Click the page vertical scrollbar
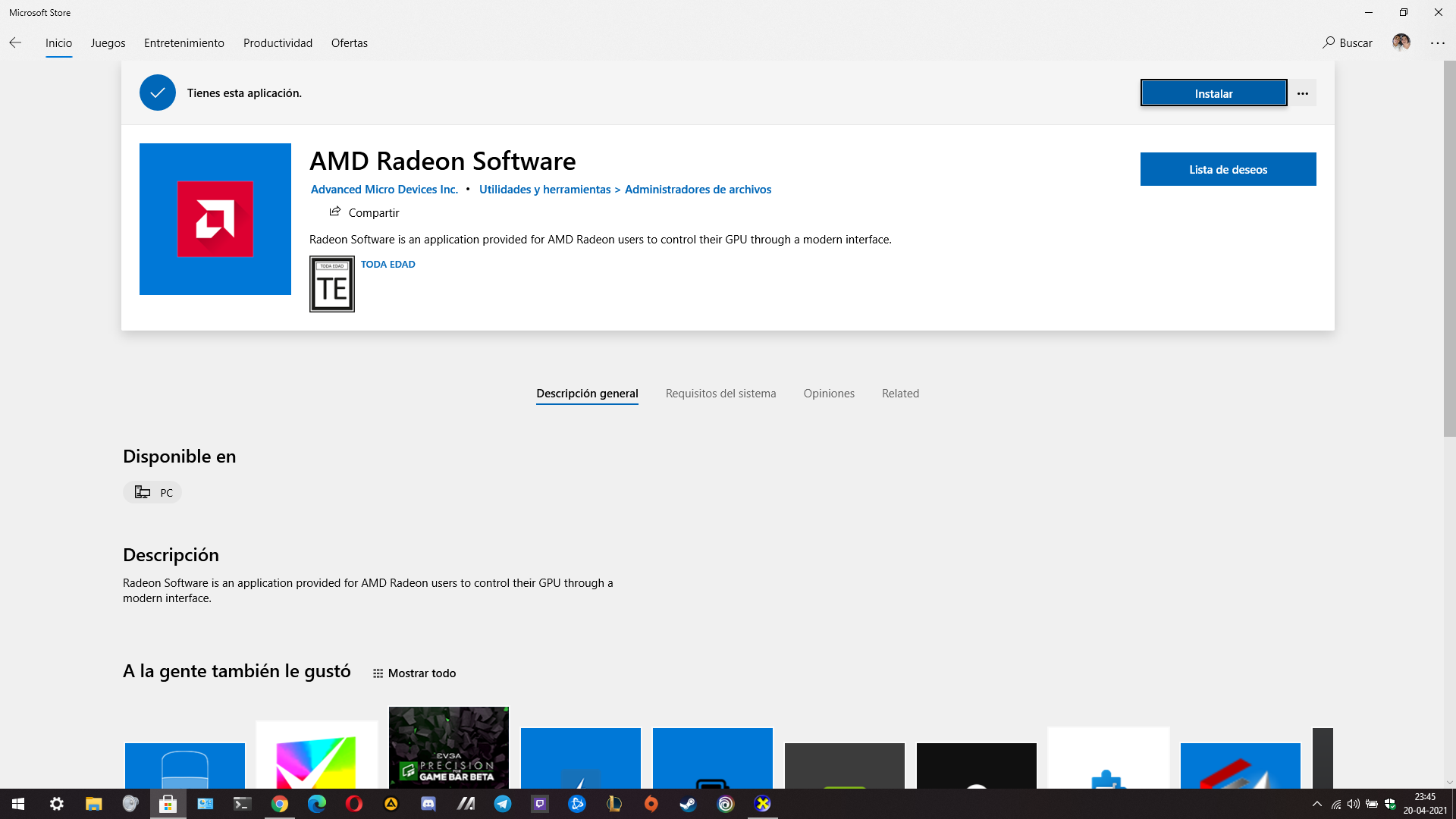Screen dimensions: 1456x819 click(1449, 249)
